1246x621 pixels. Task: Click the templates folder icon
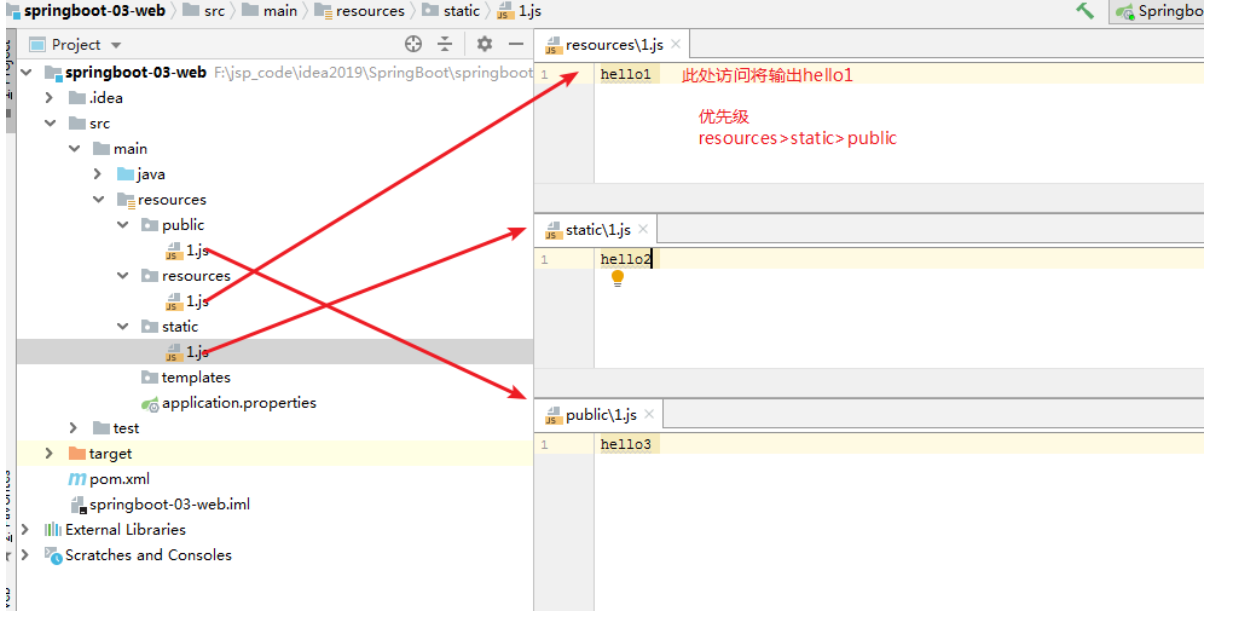click(150, 377)
